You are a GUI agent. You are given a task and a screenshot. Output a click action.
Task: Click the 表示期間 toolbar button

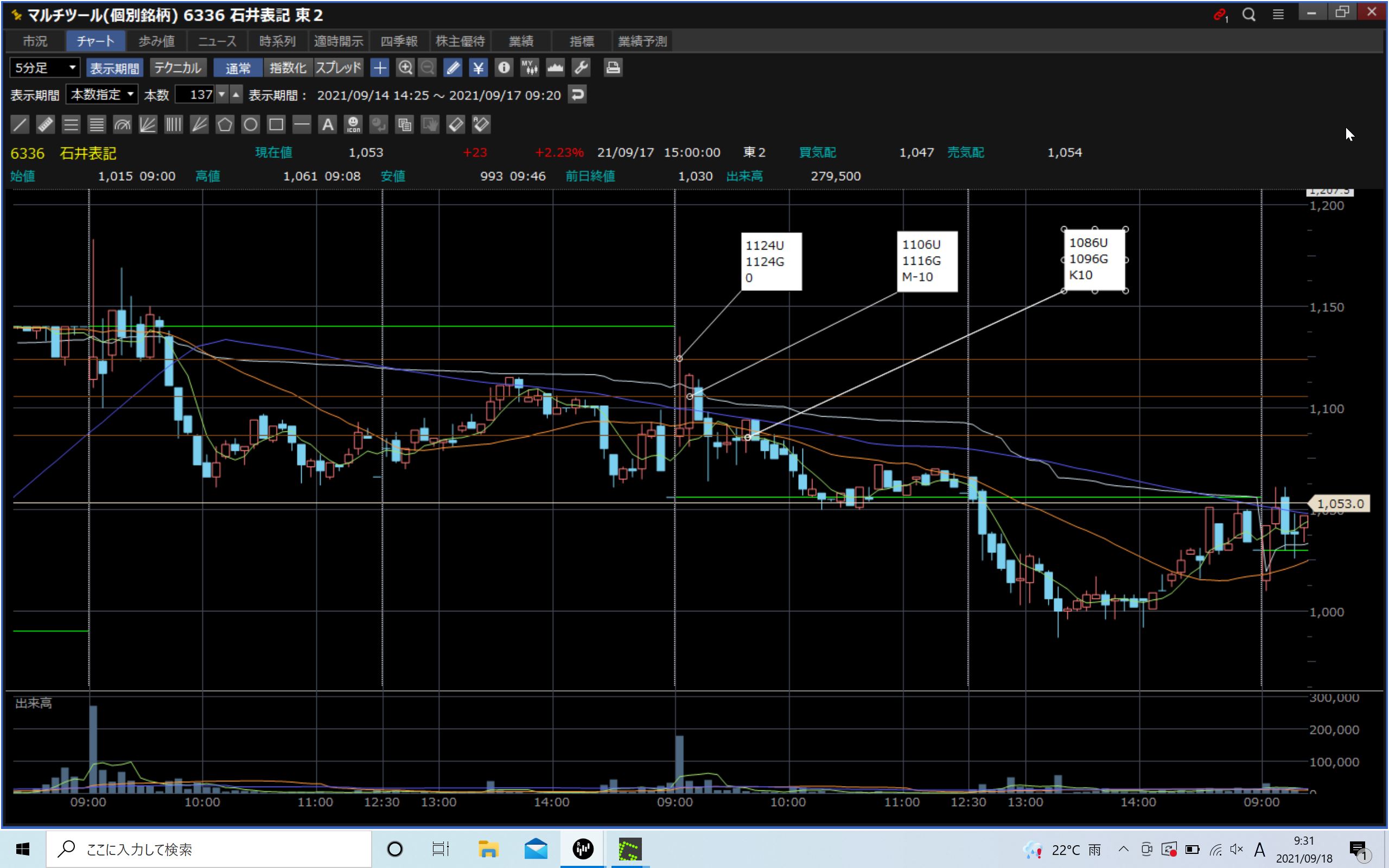coord(114,68)
